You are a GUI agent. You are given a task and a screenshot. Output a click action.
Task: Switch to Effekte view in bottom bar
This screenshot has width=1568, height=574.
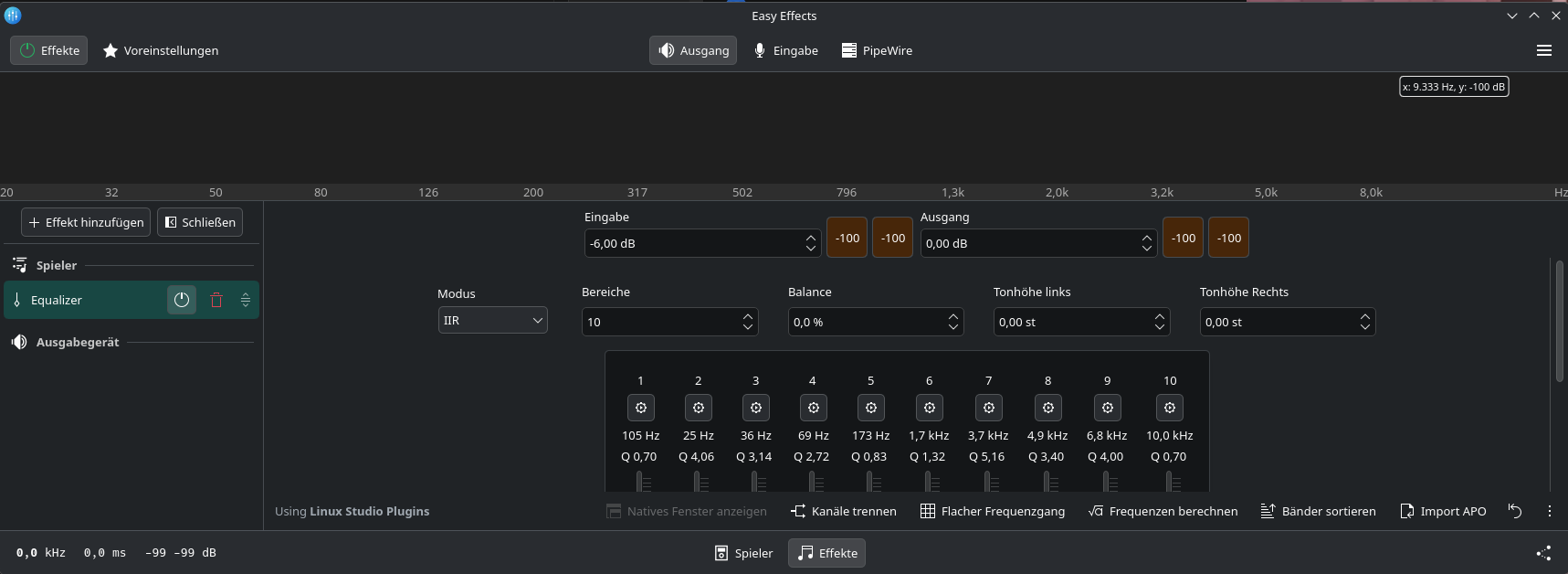pyautogui.click(x=826, y=553)
